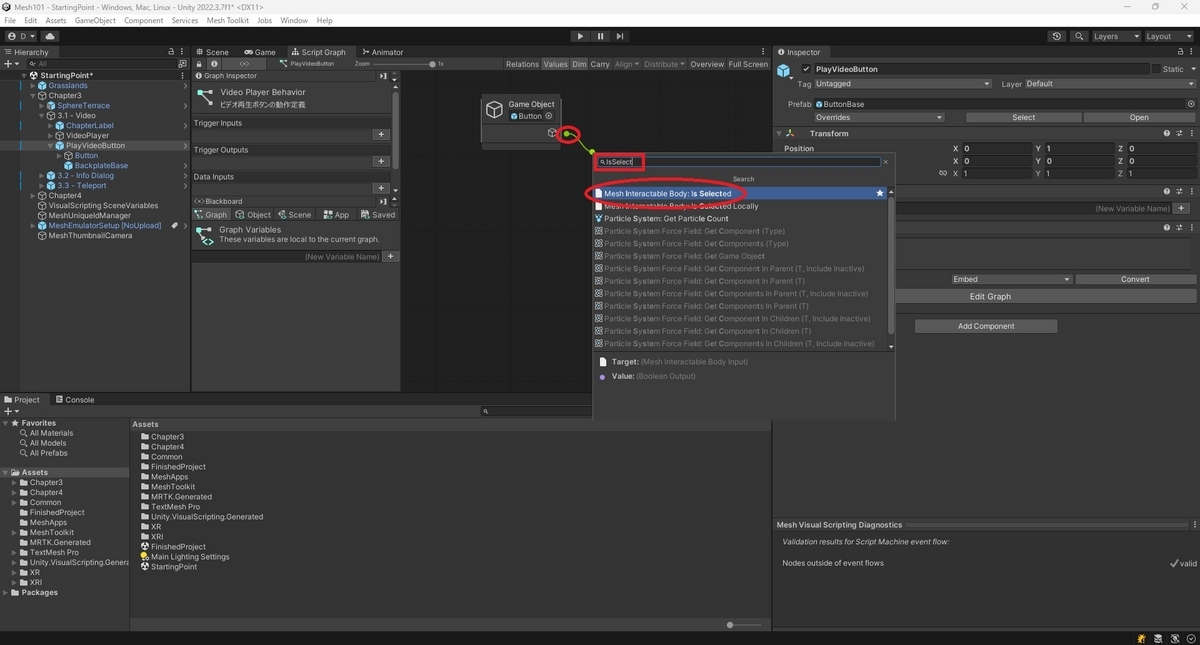Click the Add Component button
The image size is (1200, 645).
coord(985,326)
